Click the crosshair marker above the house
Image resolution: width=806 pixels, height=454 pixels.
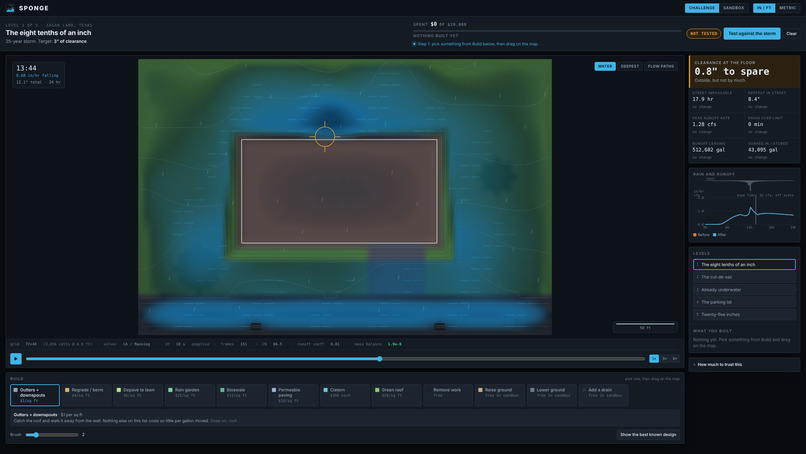(x=325, y=137)
